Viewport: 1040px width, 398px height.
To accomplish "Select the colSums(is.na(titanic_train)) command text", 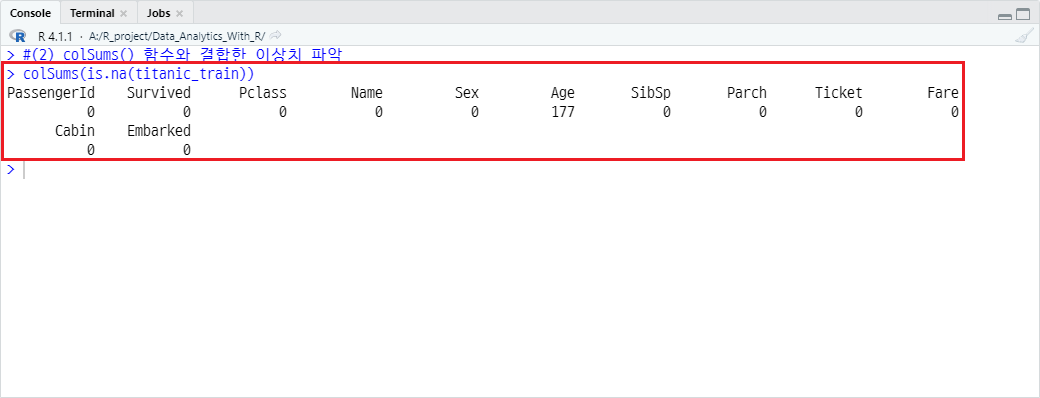I will 139,74.
